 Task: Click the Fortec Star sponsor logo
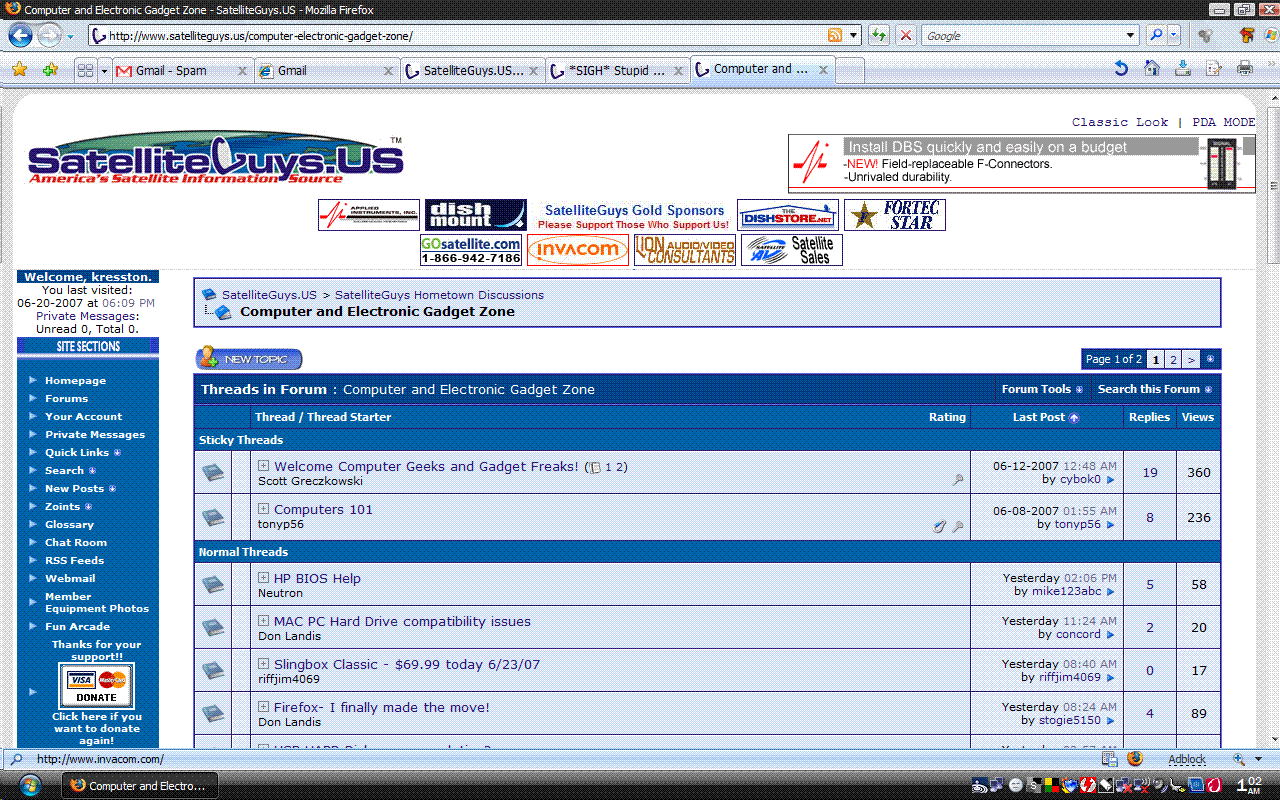tap(894, 215)
